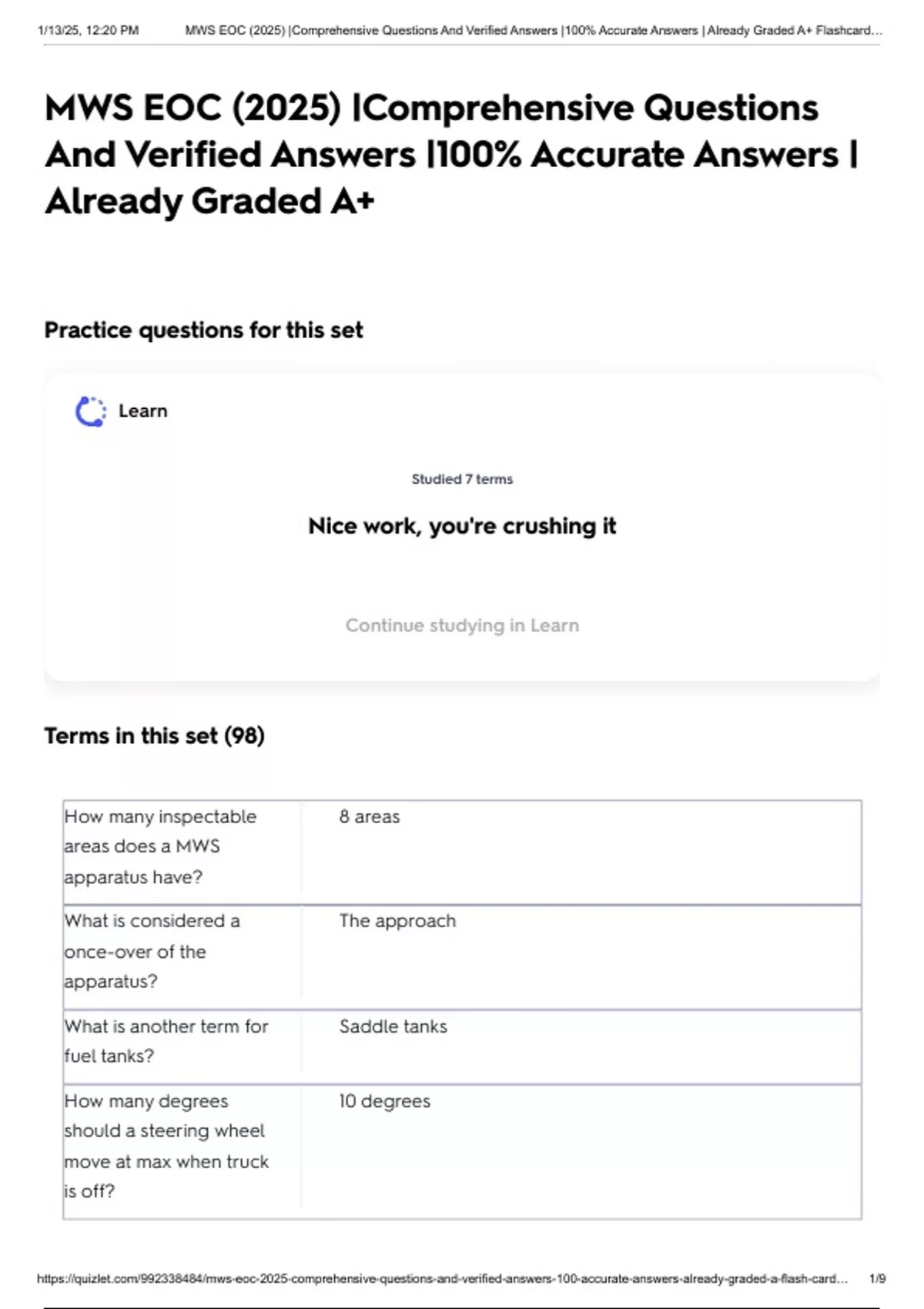The image size is (924, 1309).
Task: Click the inspectable areas question card
Action: pyautogui.click(x=160, y=846)
